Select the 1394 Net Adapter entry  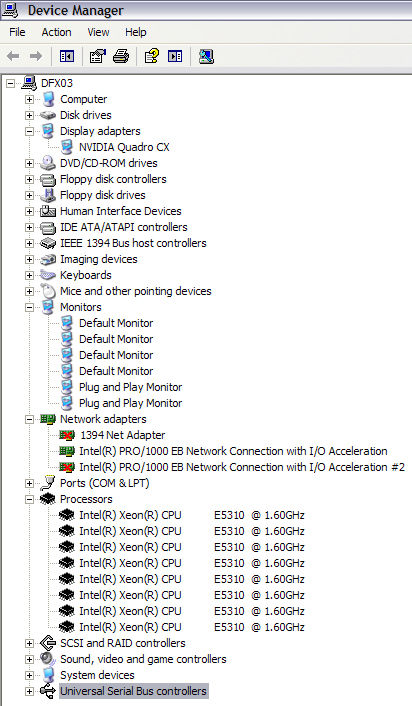122,435
